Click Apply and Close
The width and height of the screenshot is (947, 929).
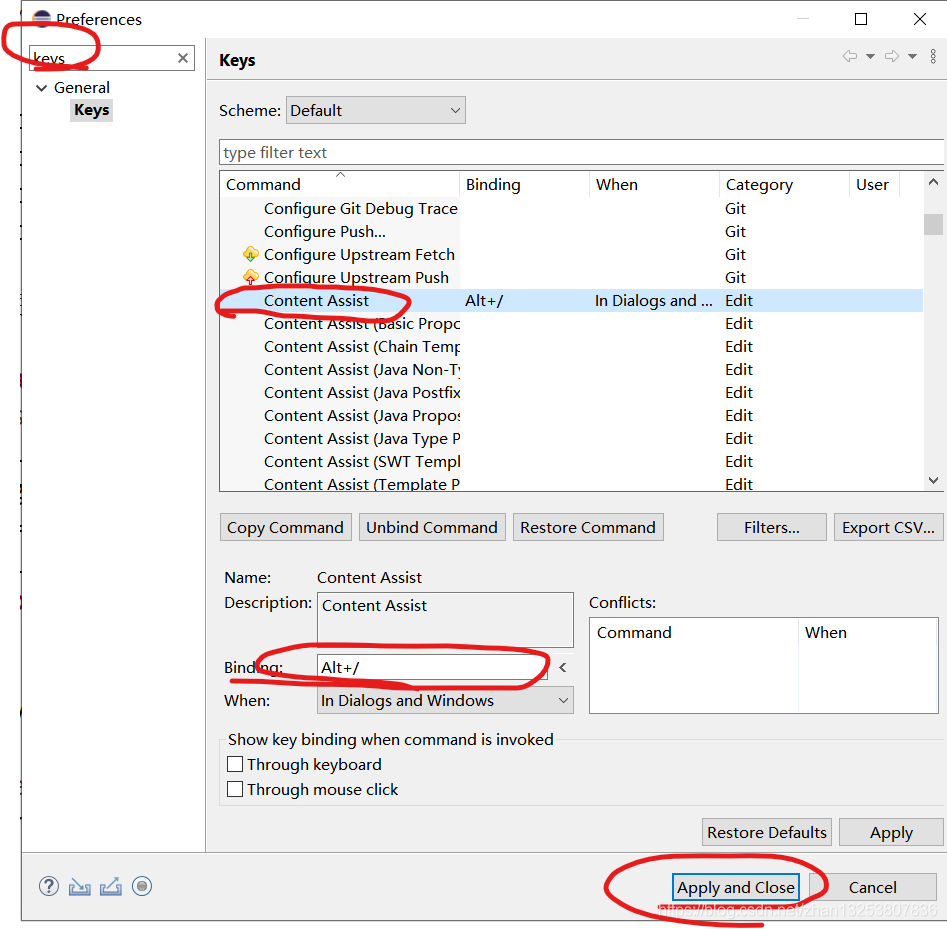click(x=736, y=887)
